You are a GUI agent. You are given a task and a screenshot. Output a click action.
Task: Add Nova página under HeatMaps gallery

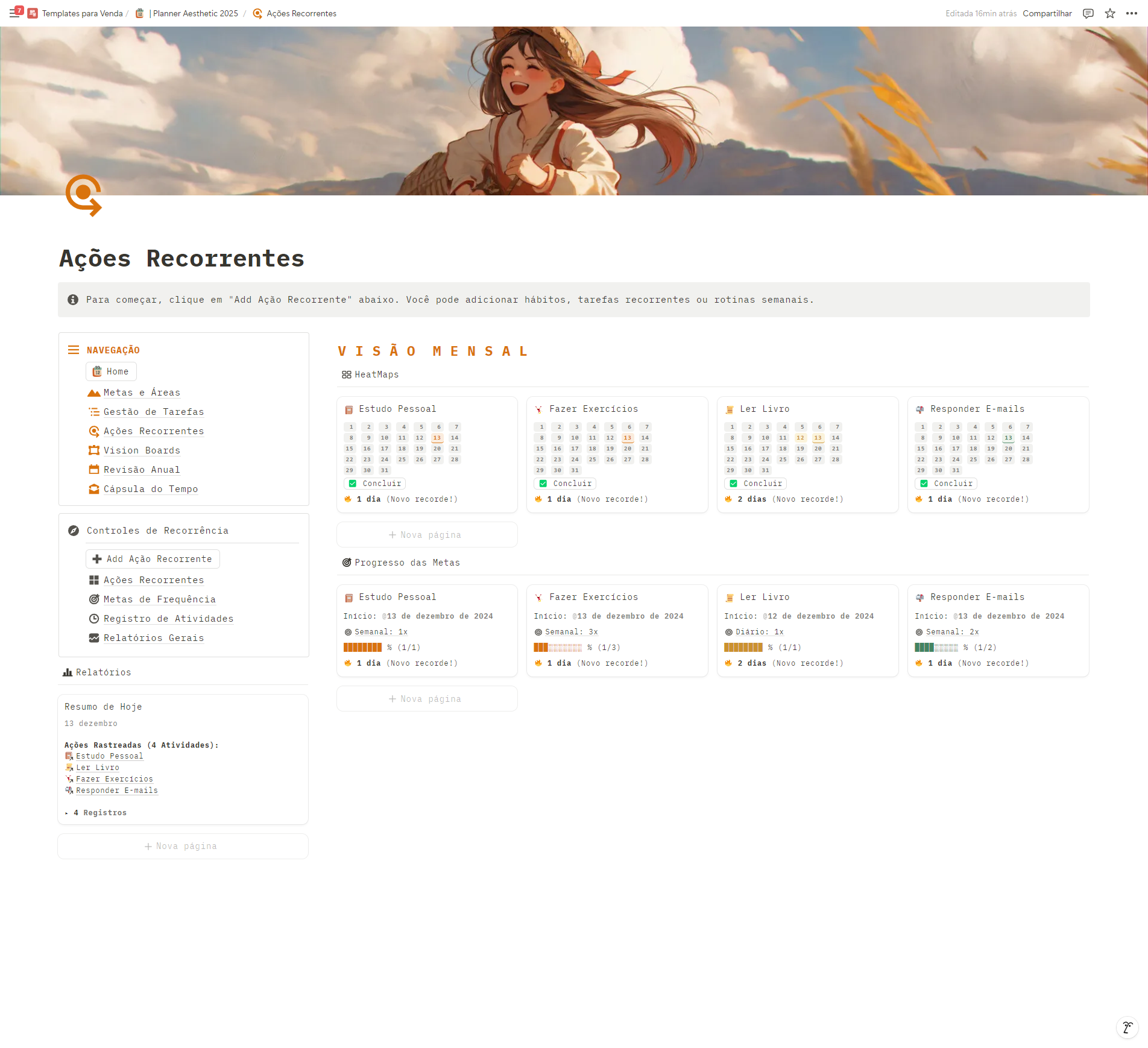(x=427, y=535)
